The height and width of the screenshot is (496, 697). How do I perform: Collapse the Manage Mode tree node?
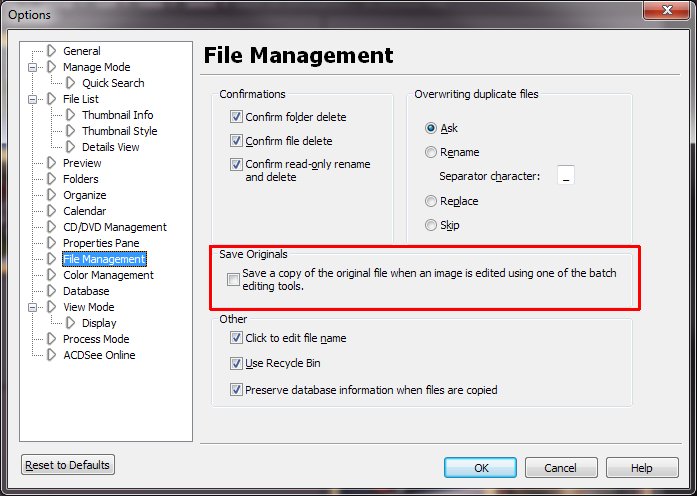[33, 67]
